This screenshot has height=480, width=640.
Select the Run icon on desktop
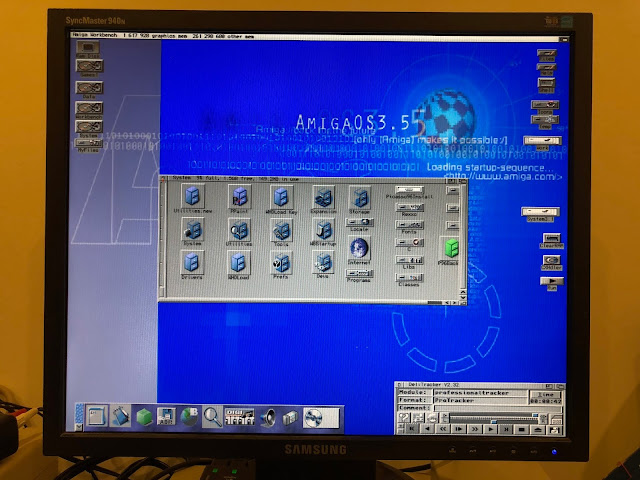point(551,281)
